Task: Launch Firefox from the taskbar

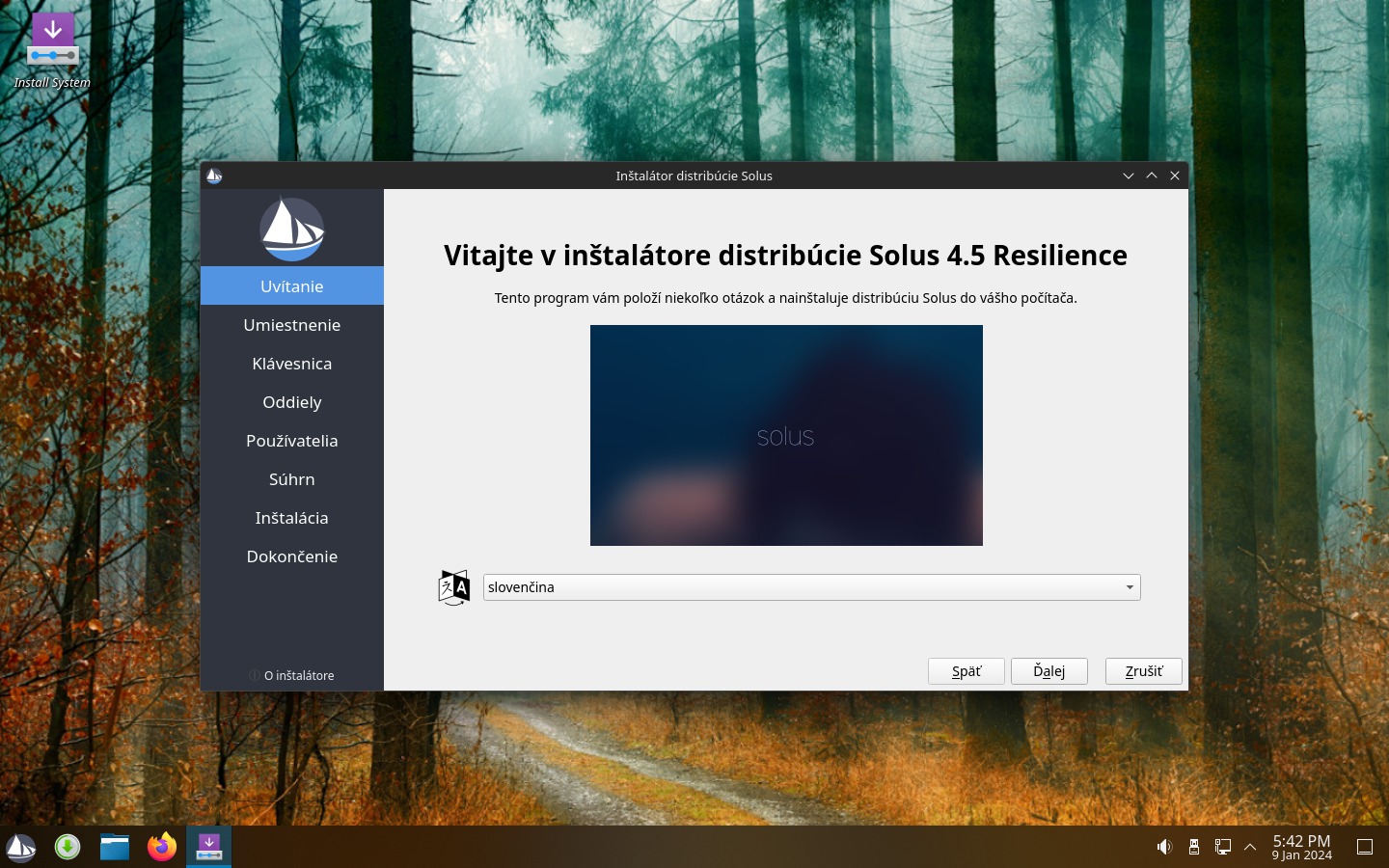Action: tap(162, 848)
